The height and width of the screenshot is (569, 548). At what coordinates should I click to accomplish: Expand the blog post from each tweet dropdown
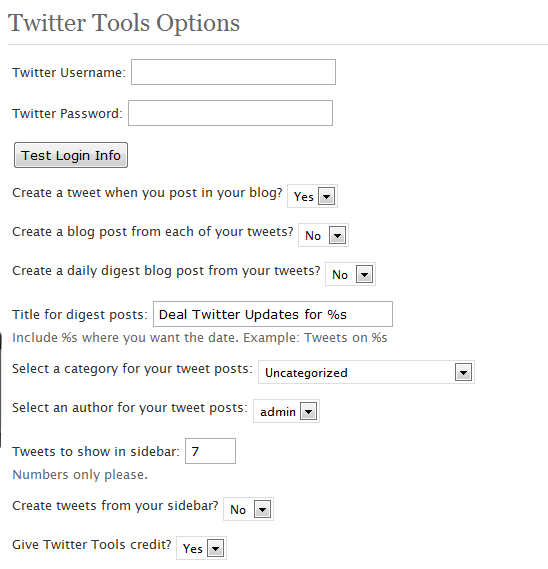point(323,236)
